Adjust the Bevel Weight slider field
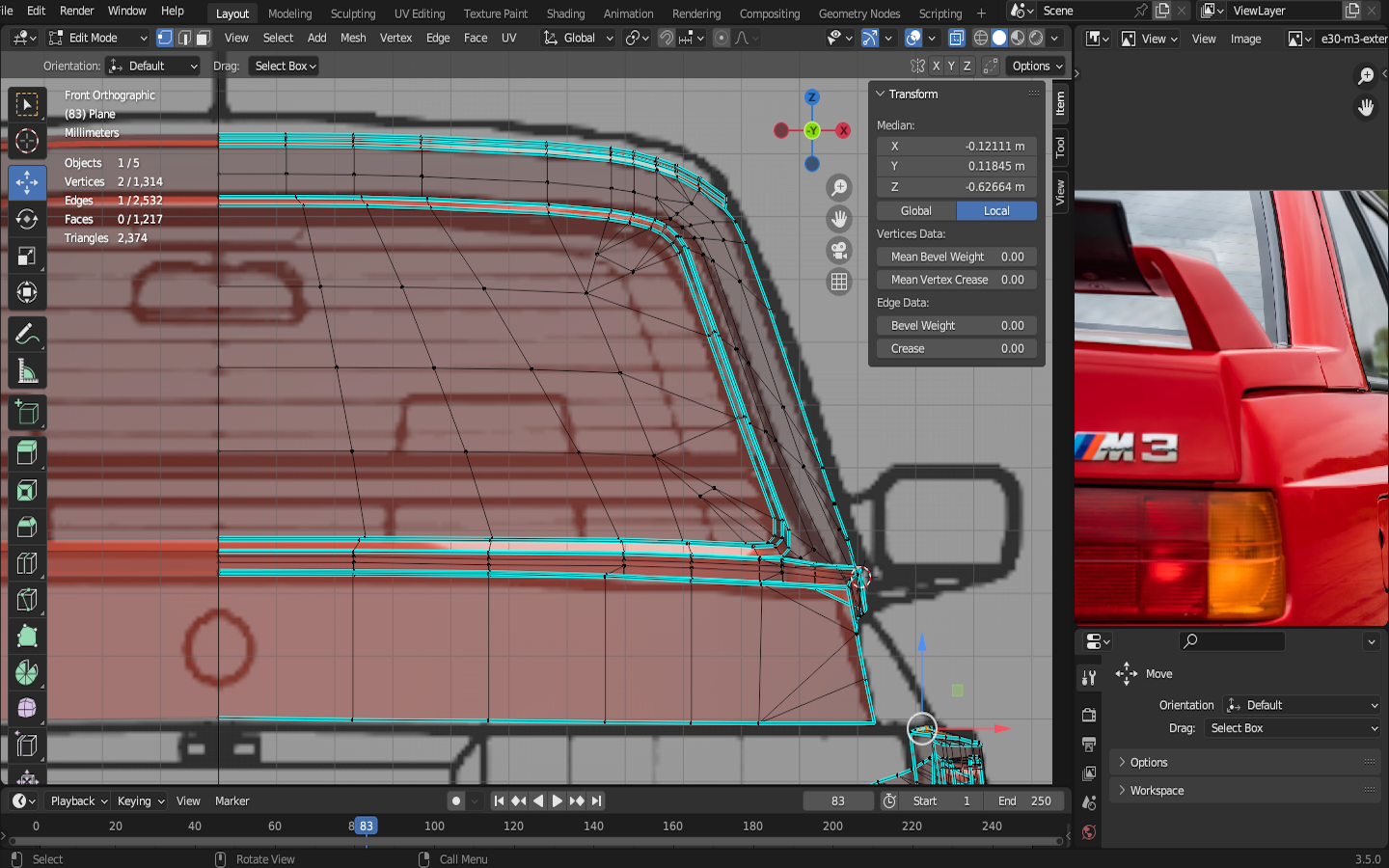The width and height of the screenshot is (1389, 868). click(x=957, y=325)
